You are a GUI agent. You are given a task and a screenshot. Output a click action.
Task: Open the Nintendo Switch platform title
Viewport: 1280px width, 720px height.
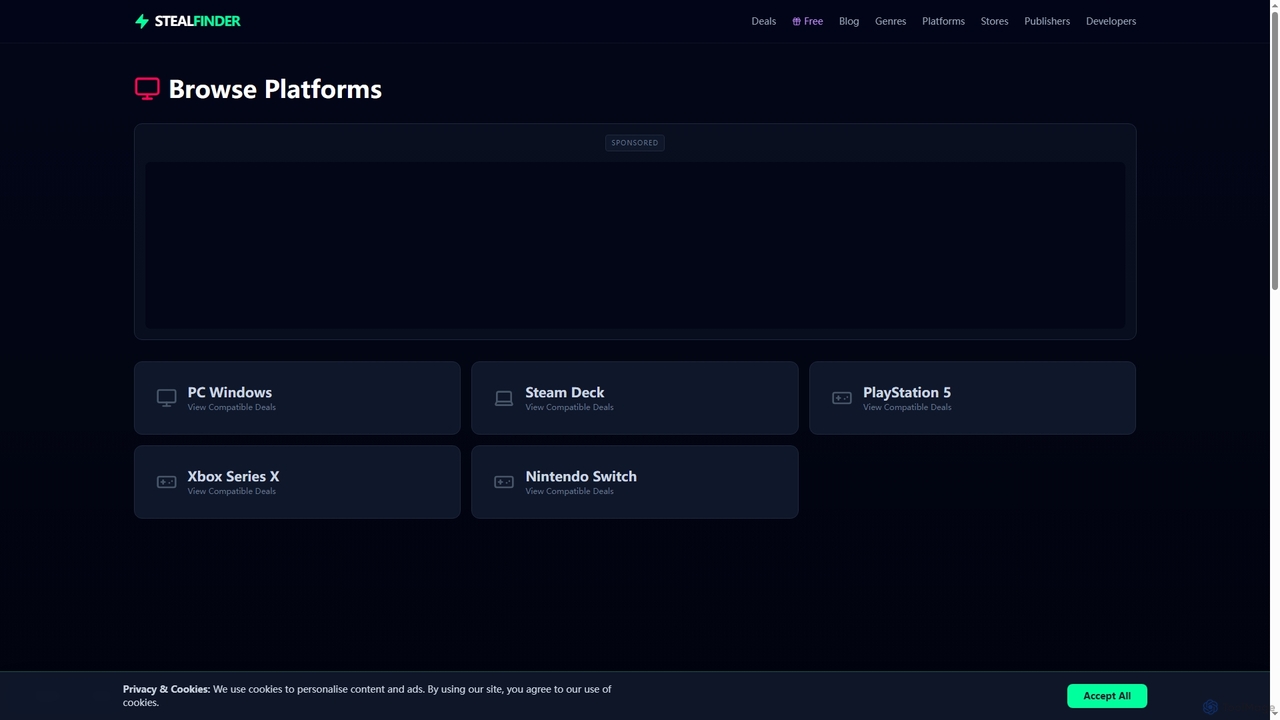(581, 476)
